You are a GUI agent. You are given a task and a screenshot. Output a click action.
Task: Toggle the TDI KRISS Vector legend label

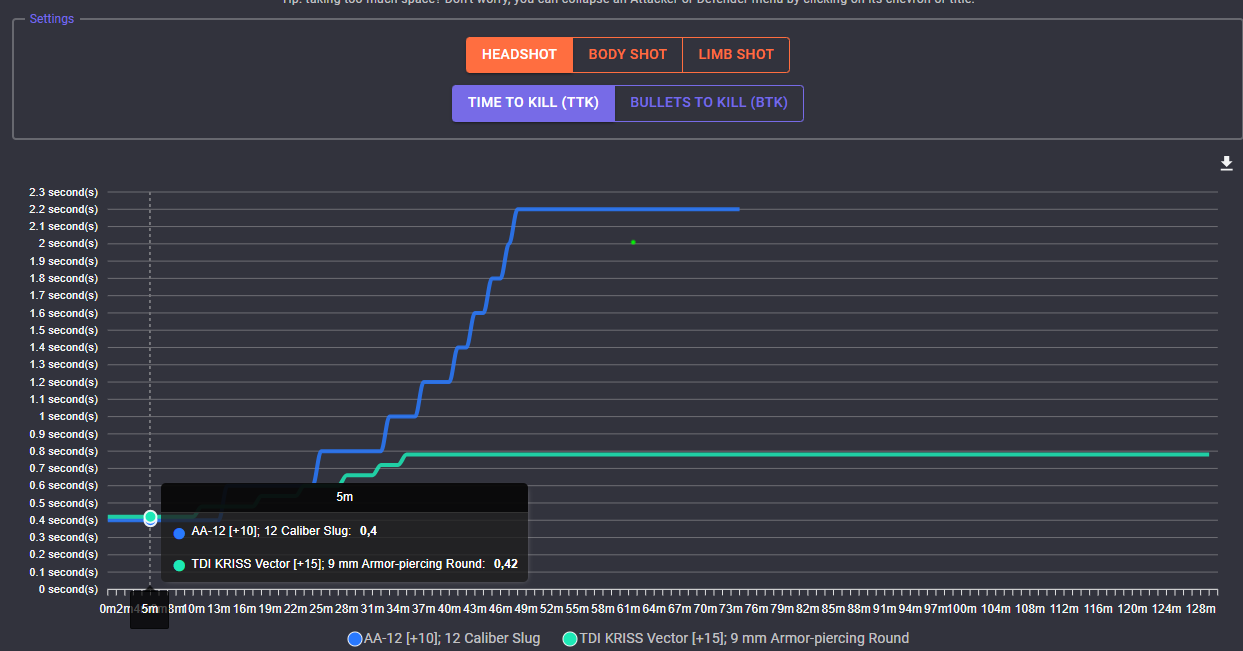[744, 638]
